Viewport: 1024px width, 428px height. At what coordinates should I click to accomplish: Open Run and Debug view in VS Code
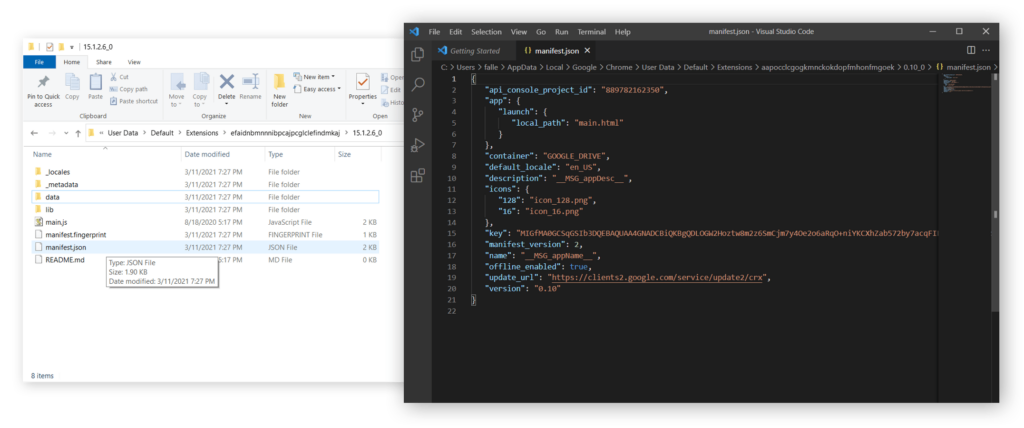point(418,145)
